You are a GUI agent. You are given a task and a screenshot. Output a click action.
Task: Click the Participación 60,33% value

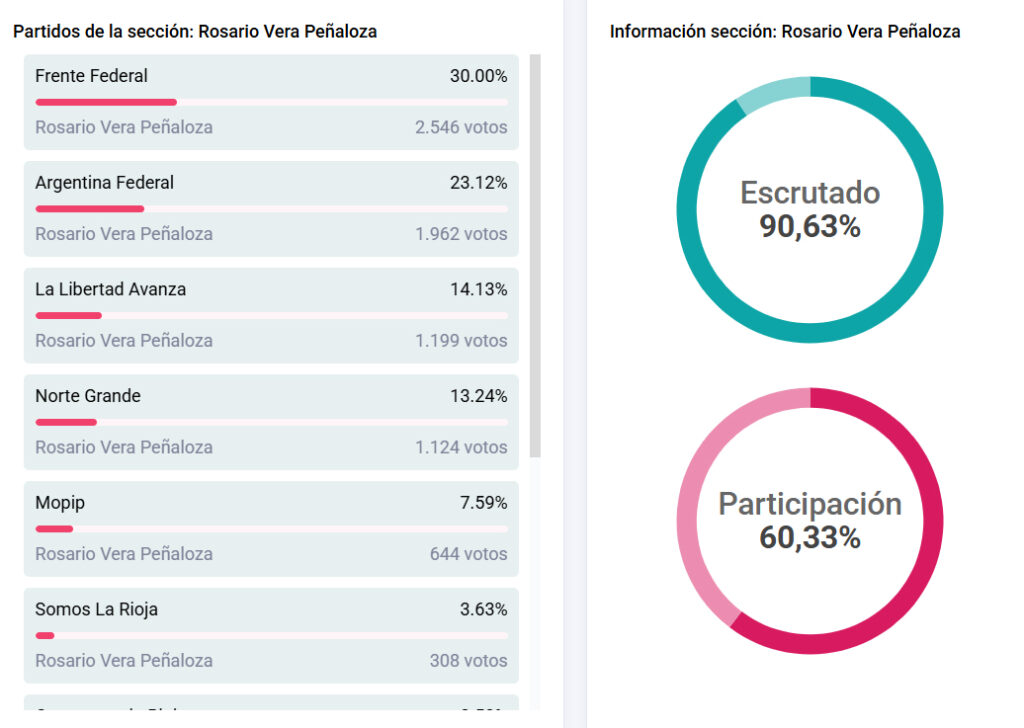tap(810, 538)
